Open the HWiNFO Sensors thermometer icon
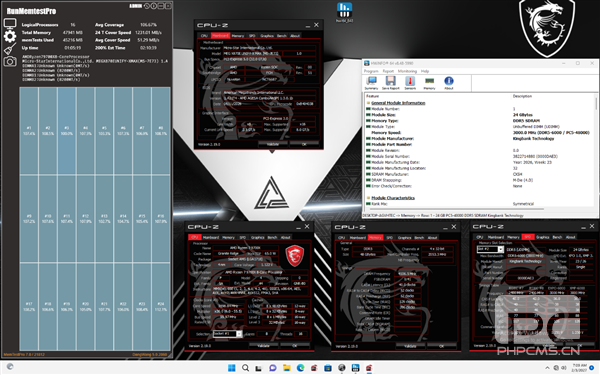 coord(410,83)
